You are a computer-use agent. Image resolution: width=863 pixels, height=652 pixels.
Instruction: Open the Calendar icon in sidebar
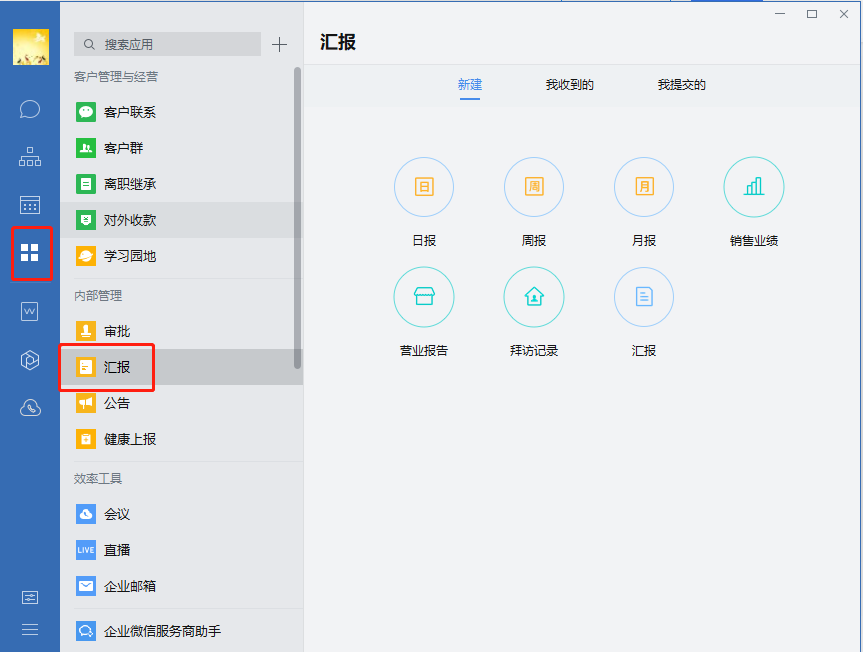(x=30, y=205)
